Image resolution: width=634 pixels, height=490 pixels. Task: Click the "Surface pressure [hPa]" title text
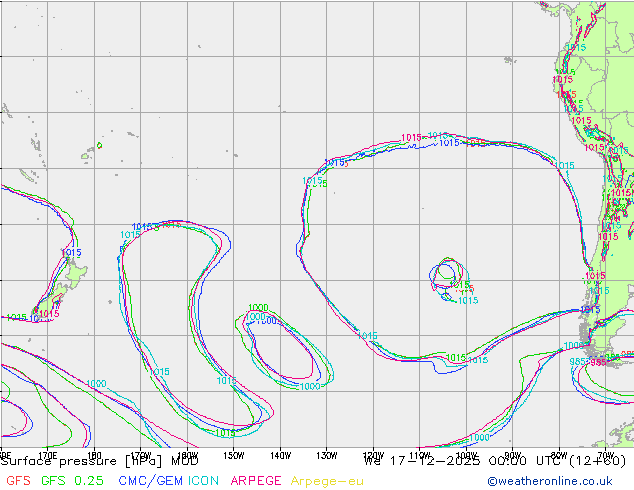pos(81,461)
